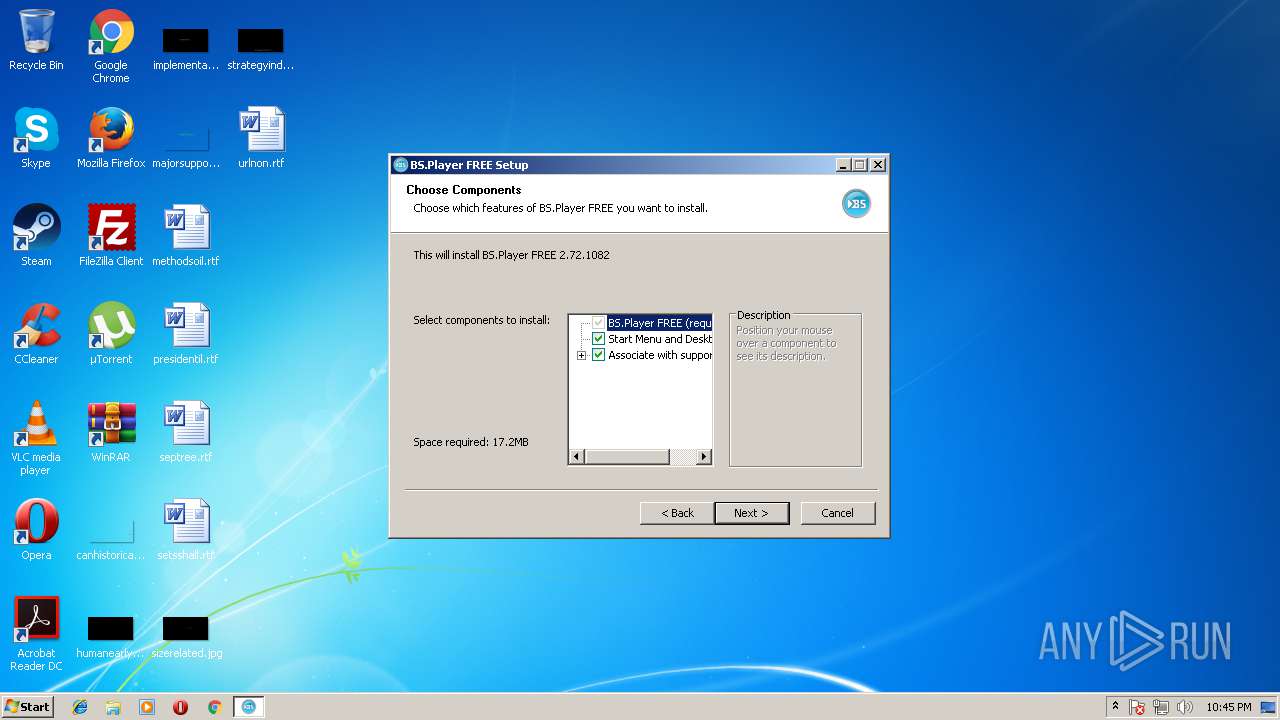Open CCleaner desktop shortcut
Screen dimensions: 1280x720
tap(36, 334)
